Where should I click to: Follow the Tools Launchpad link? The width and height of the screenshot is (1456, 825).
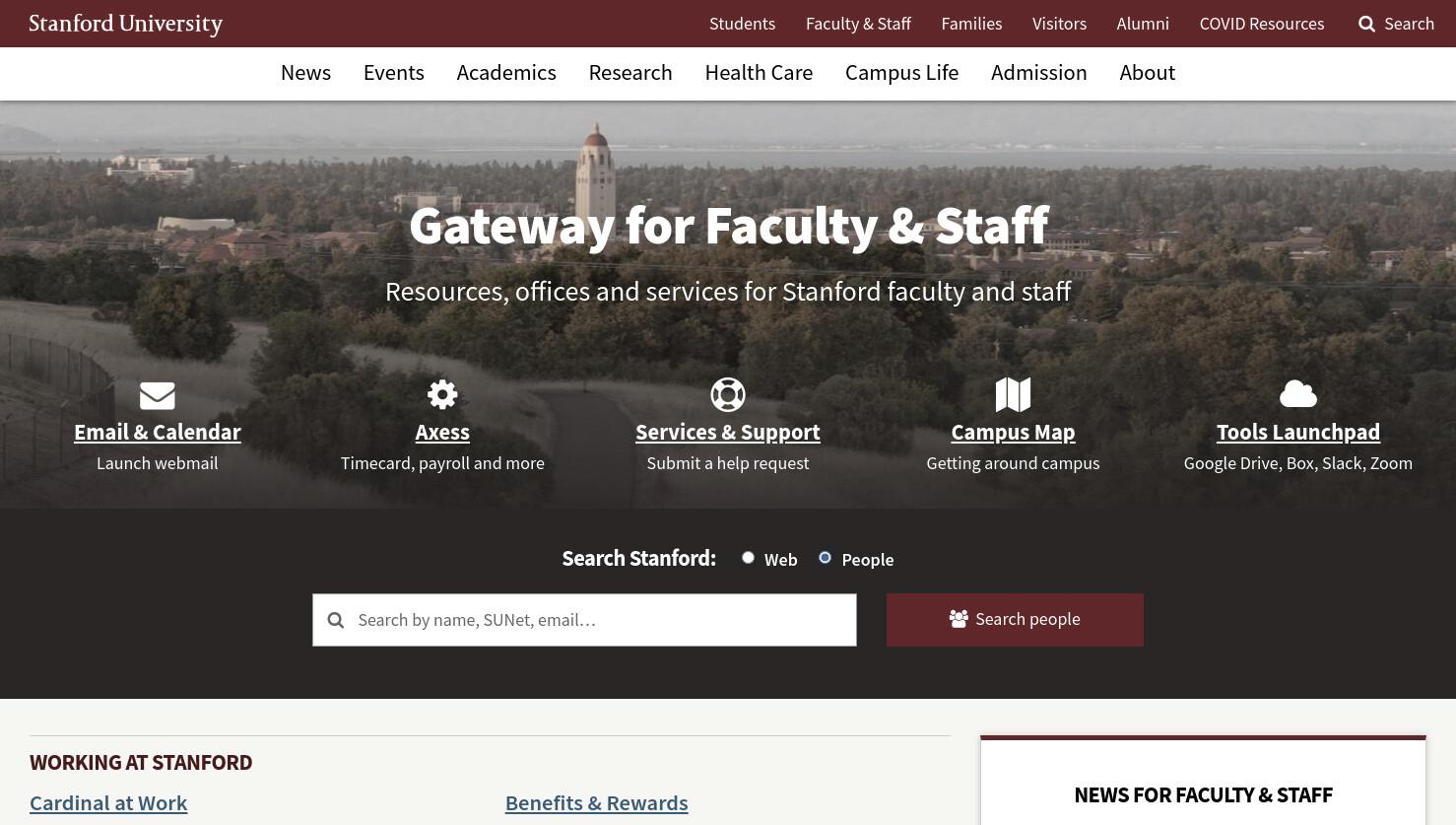[1298, 432]
